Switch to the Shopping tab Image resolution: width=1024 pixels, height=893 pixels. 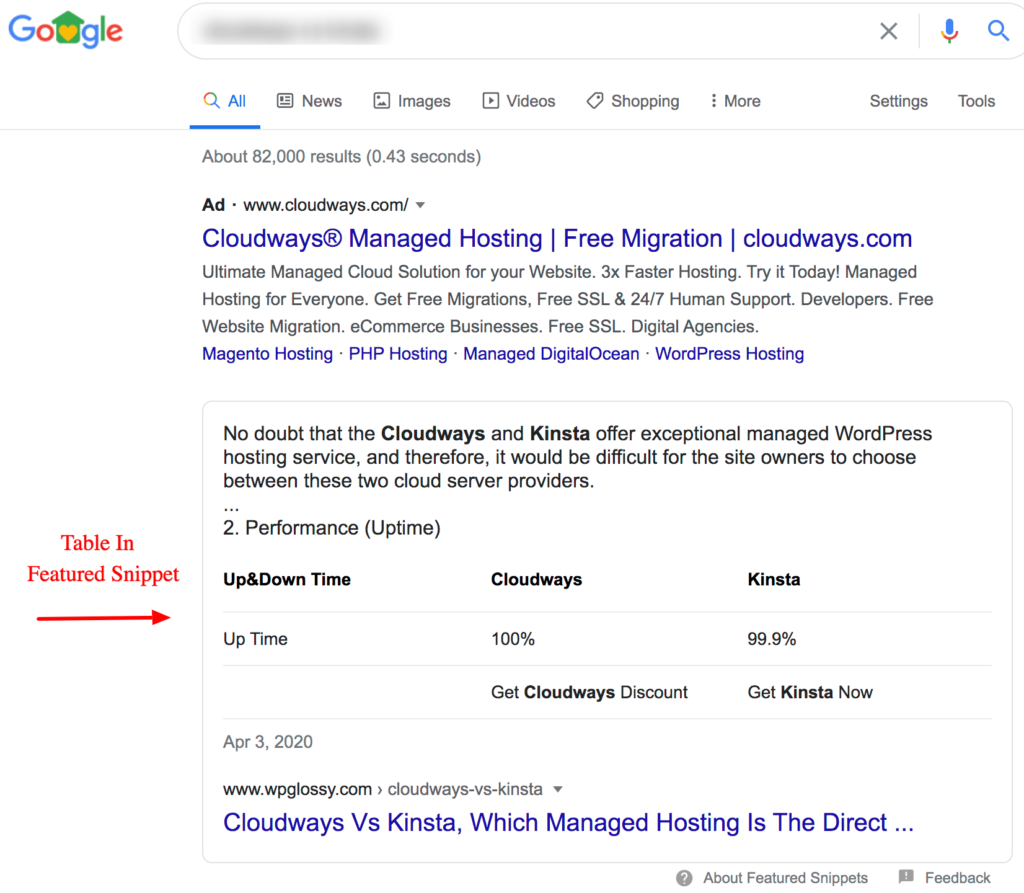tap(633, 101)
